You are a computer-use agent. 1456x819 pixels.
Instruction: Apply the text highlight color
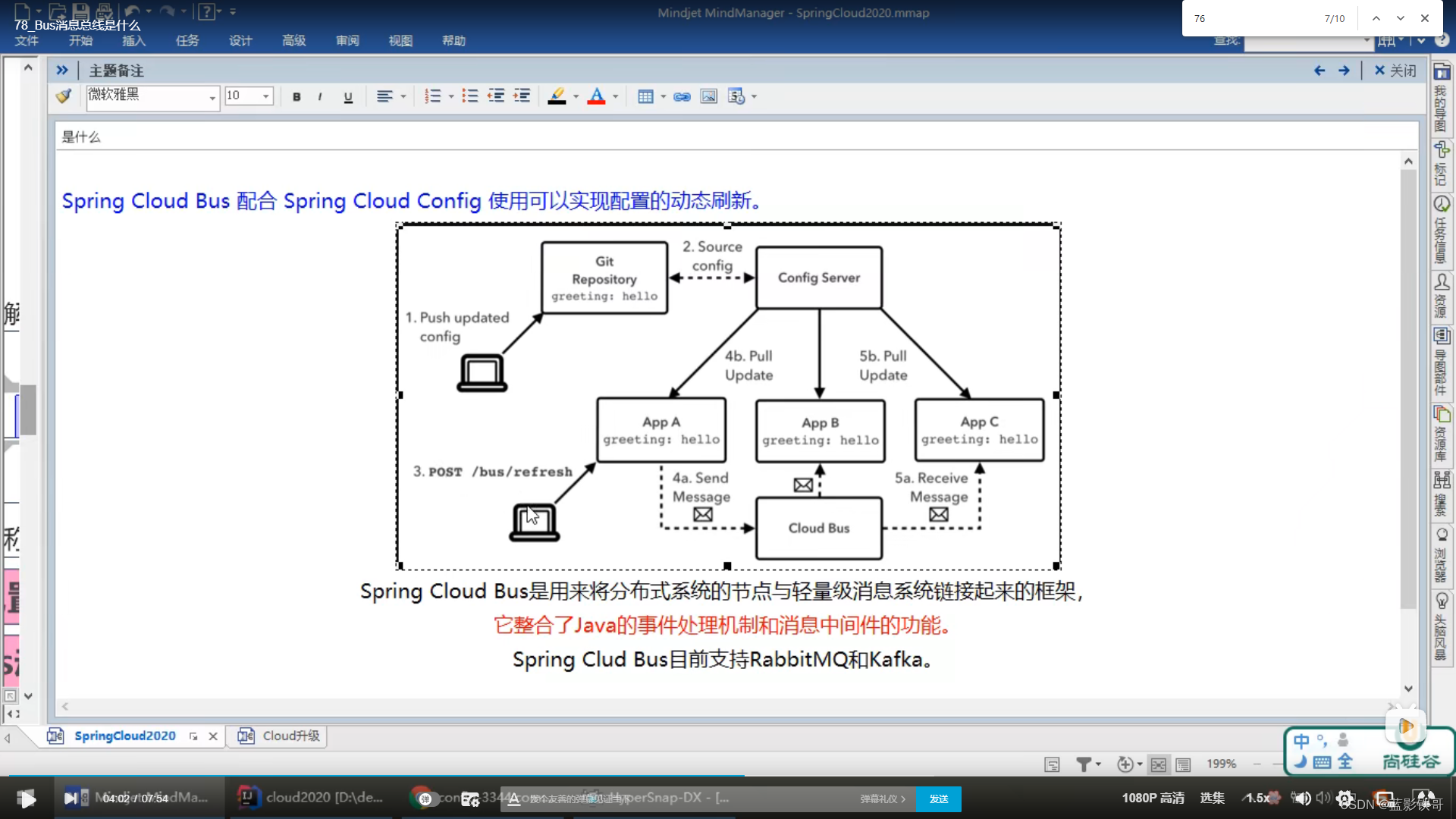(557, 96)
